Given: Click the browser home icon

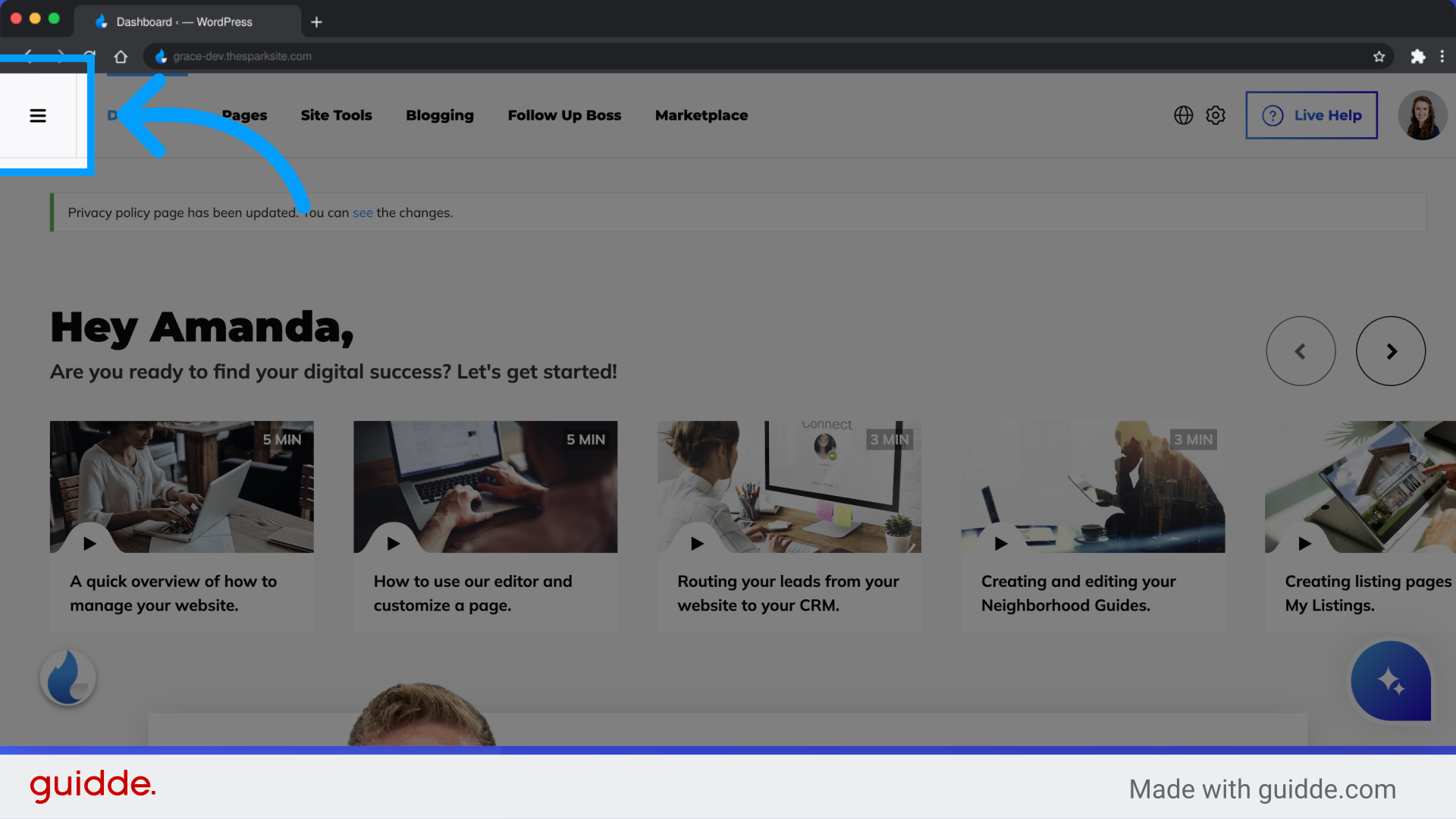Looking at the screenshot, I should pyautogui.click(x=121, y=56).
